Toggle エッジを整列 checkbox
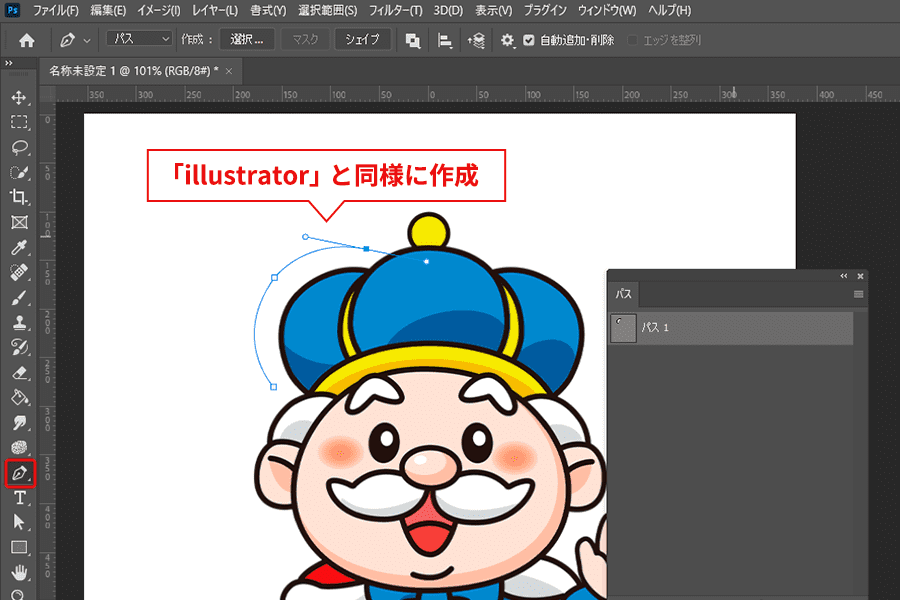This screenshot has width=900, height=600. 633,40
